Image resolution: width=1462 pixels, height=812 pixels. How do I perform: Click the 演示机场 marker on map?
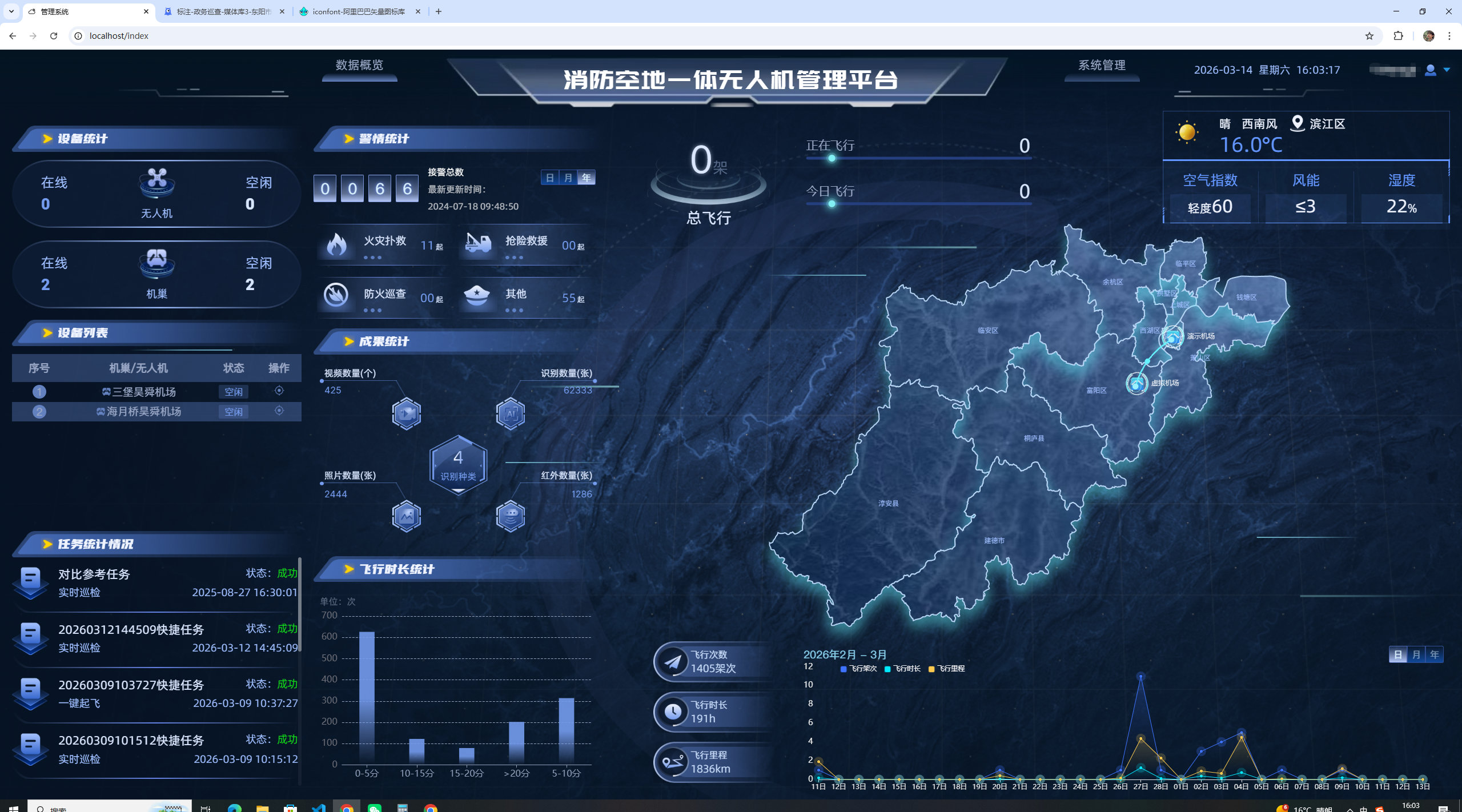[1172, 338]
